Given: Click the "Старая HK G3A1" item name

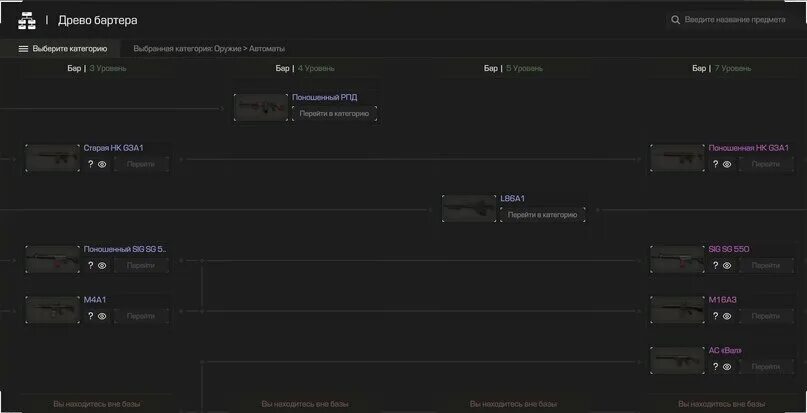Looking at the screenshot, I should pos(114,148).
